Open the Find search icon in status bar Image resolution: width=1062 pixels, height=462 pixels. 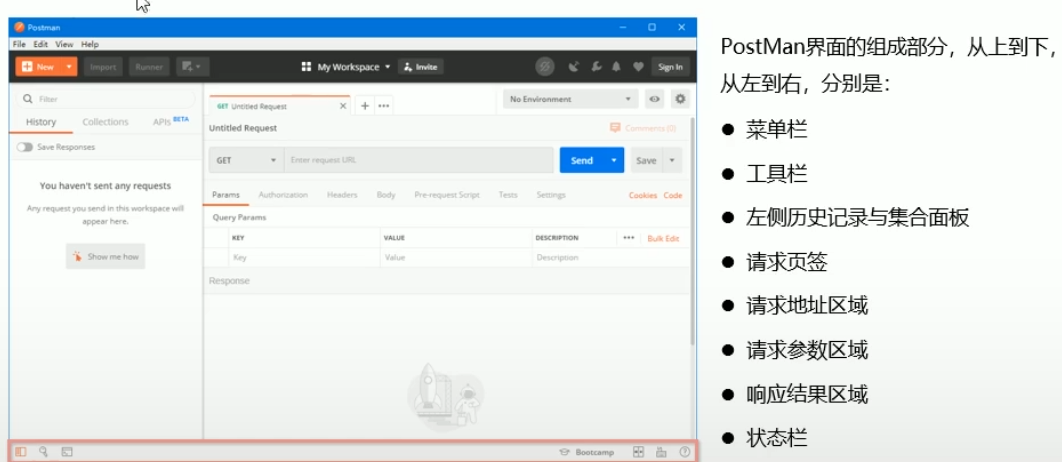coord(43,451)
